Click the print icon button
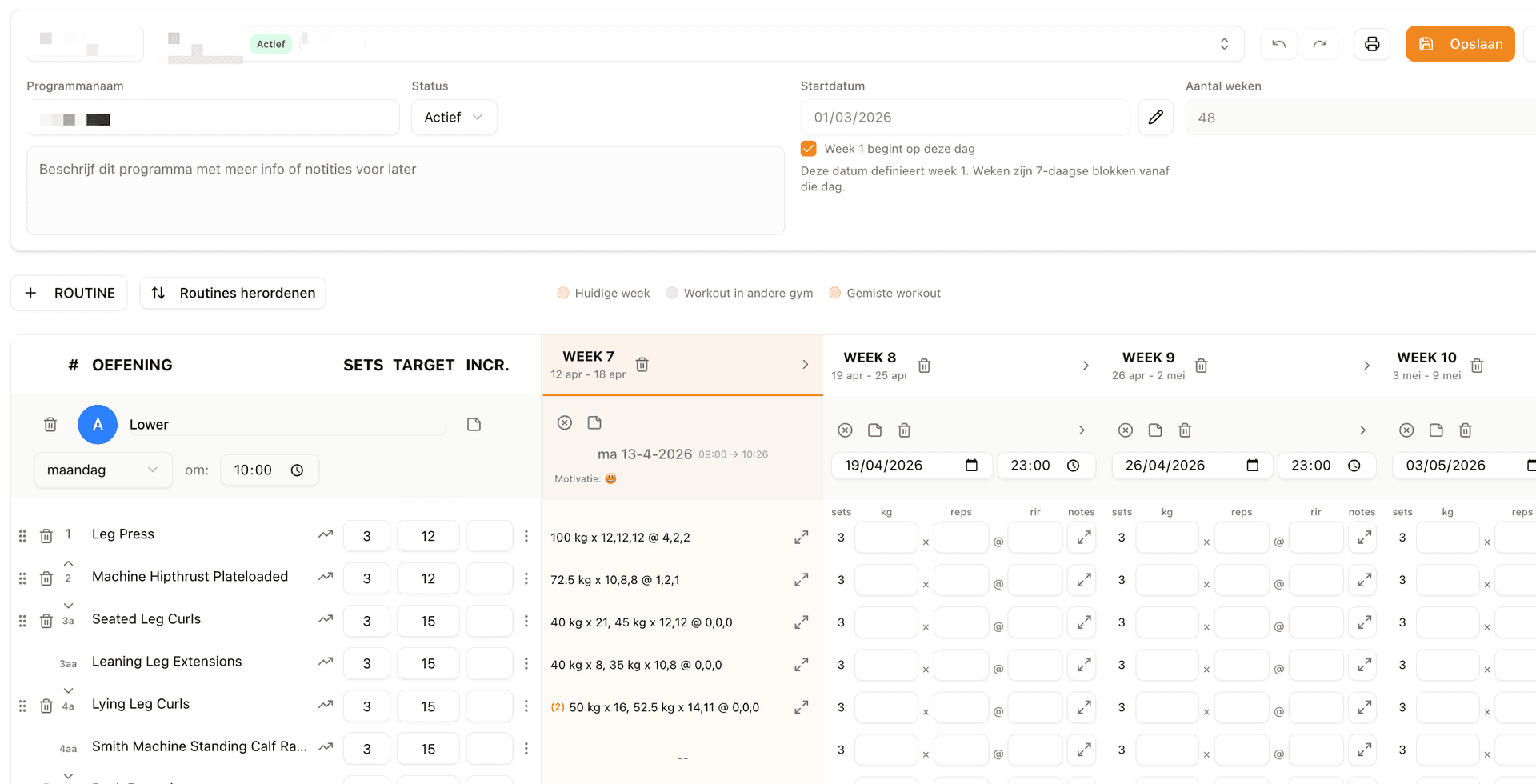The image size is (1536, 784). [x=1372, y=44]
